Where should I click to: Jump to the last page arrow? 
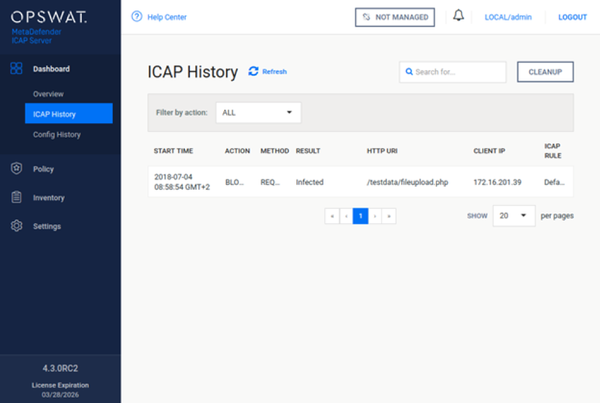[x=388, y=215]
